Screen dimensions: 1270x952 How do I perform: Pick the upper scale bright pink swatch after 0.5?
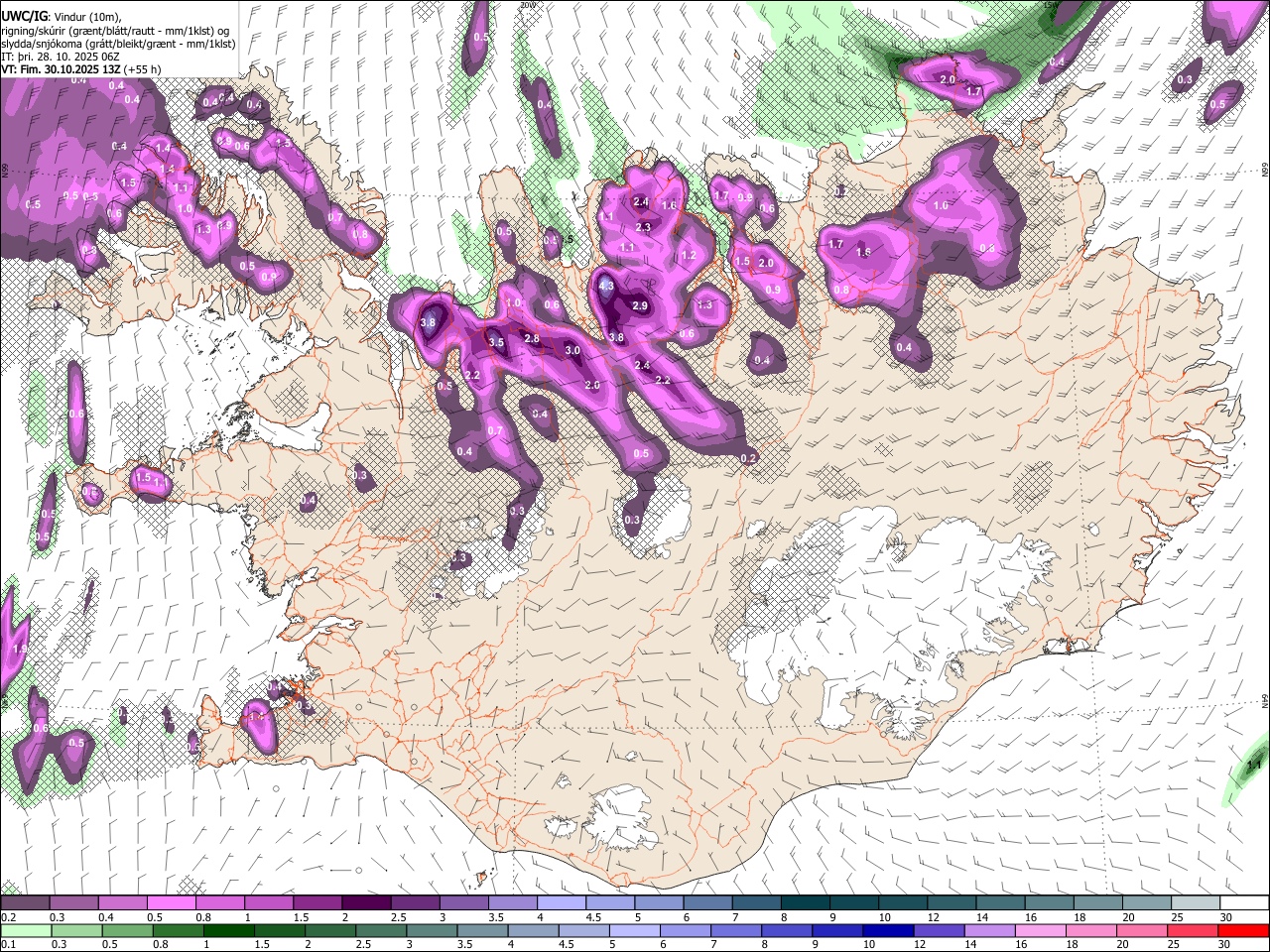point(171,903)
